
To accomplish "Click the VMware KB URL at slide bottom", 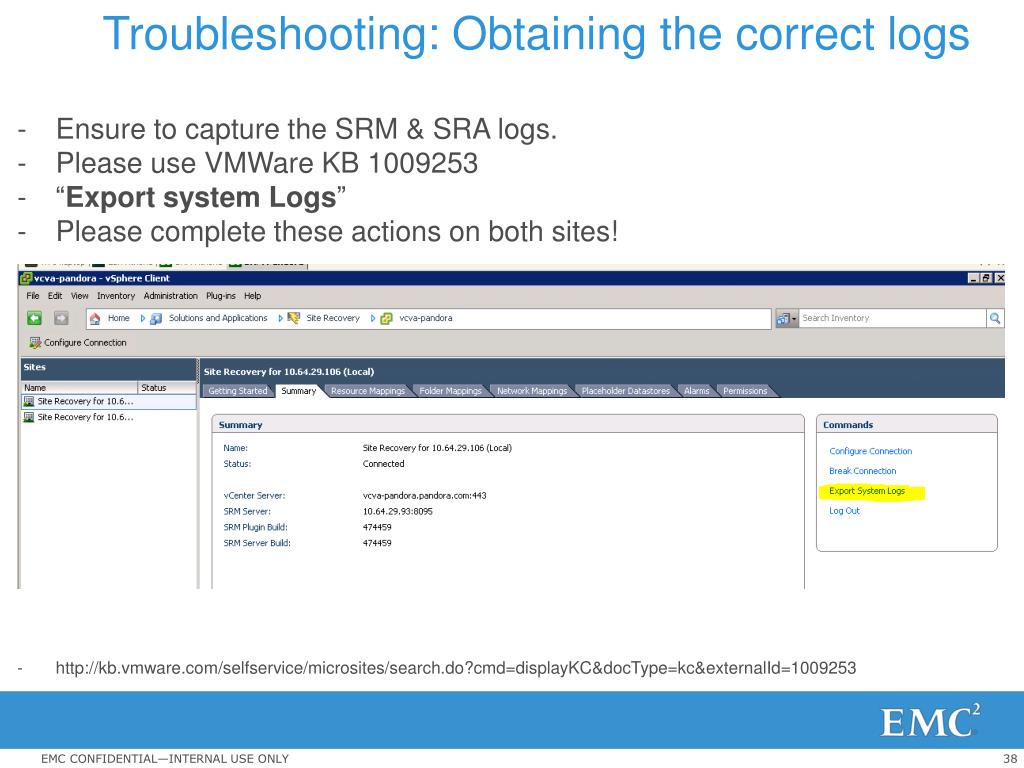I will (456, 668).
